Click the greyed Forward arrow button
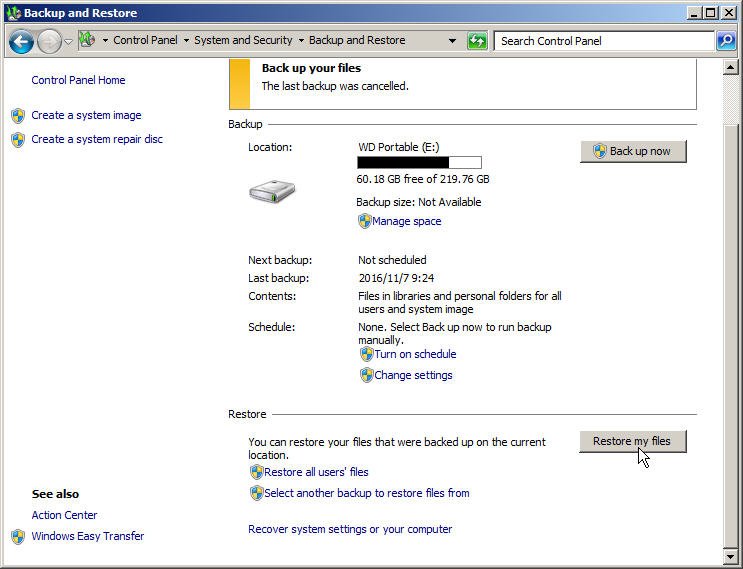 click(x=49, y=42)
